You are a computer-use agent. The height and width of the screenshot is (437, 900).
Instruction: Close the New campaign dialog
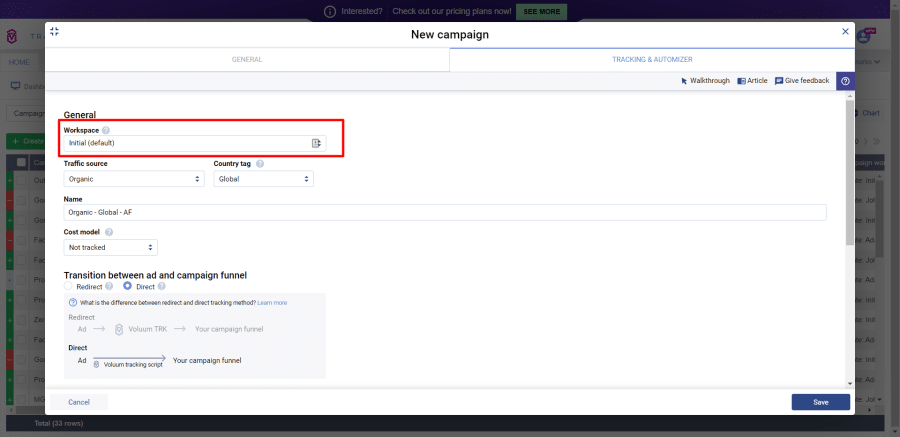[845, 32]
